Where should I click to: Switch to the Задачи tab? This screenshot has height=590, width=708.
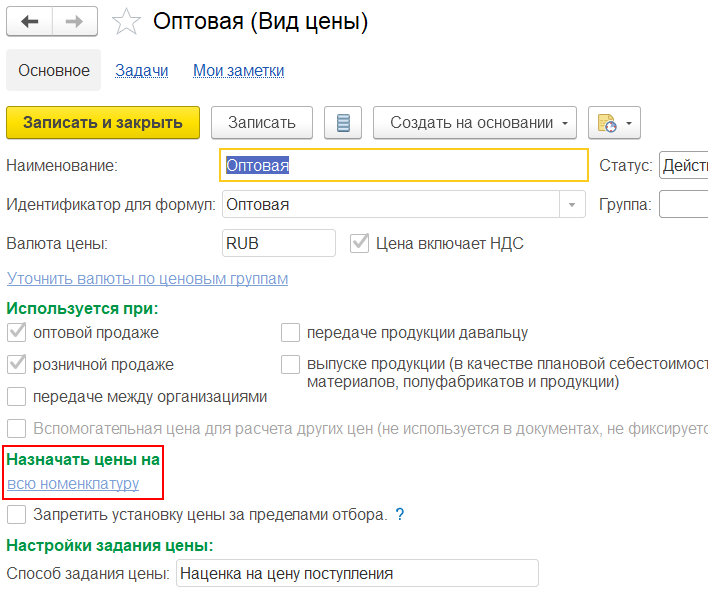(x=141, y=71)
